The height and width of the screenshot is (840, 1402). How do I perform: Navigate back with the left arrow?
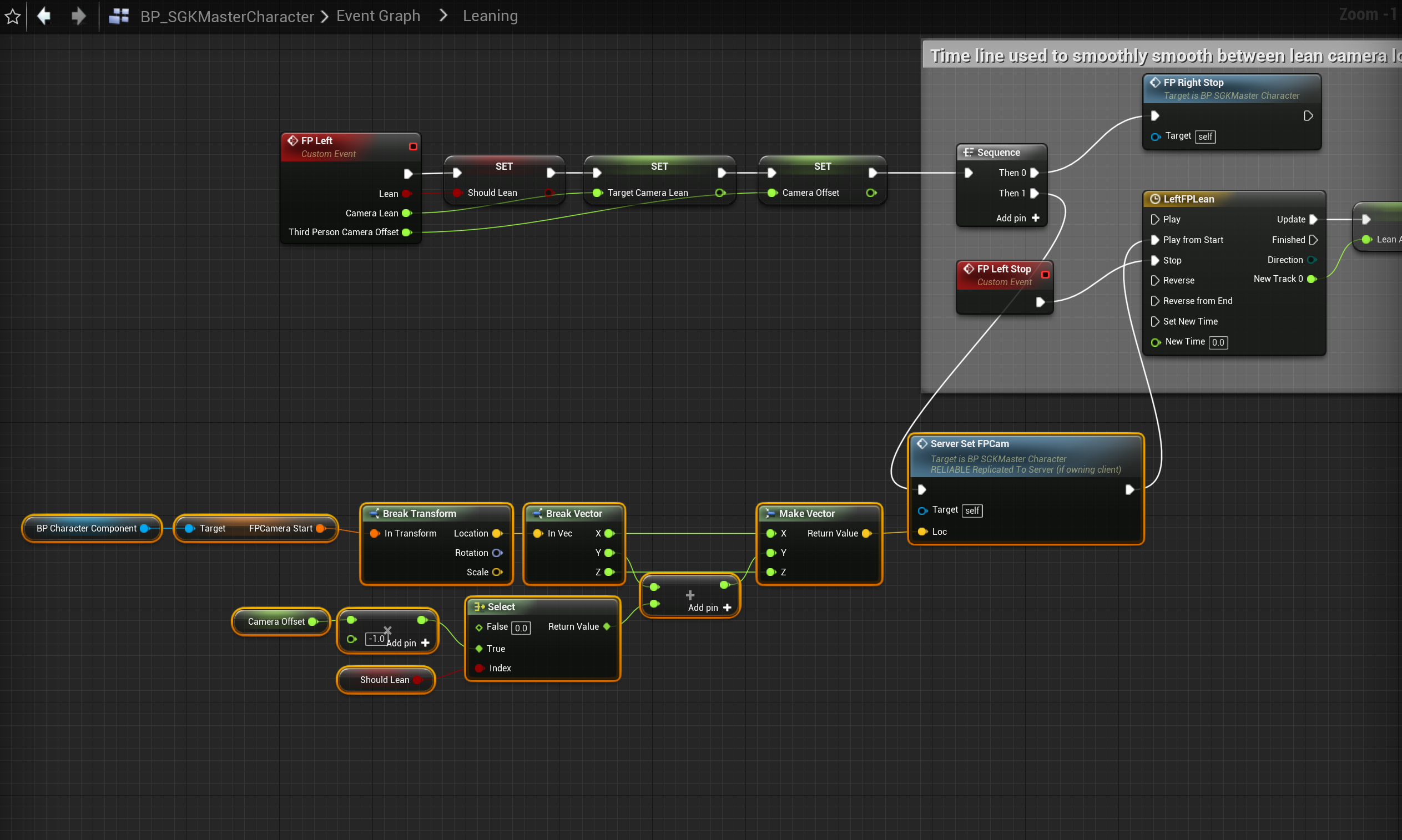pos(44,16)
